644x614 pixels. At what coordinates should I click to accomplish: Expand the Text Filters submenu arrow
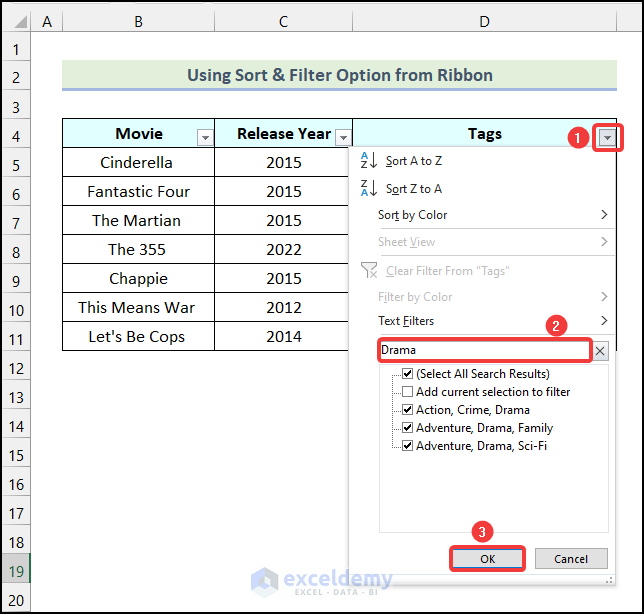(604, 320)
